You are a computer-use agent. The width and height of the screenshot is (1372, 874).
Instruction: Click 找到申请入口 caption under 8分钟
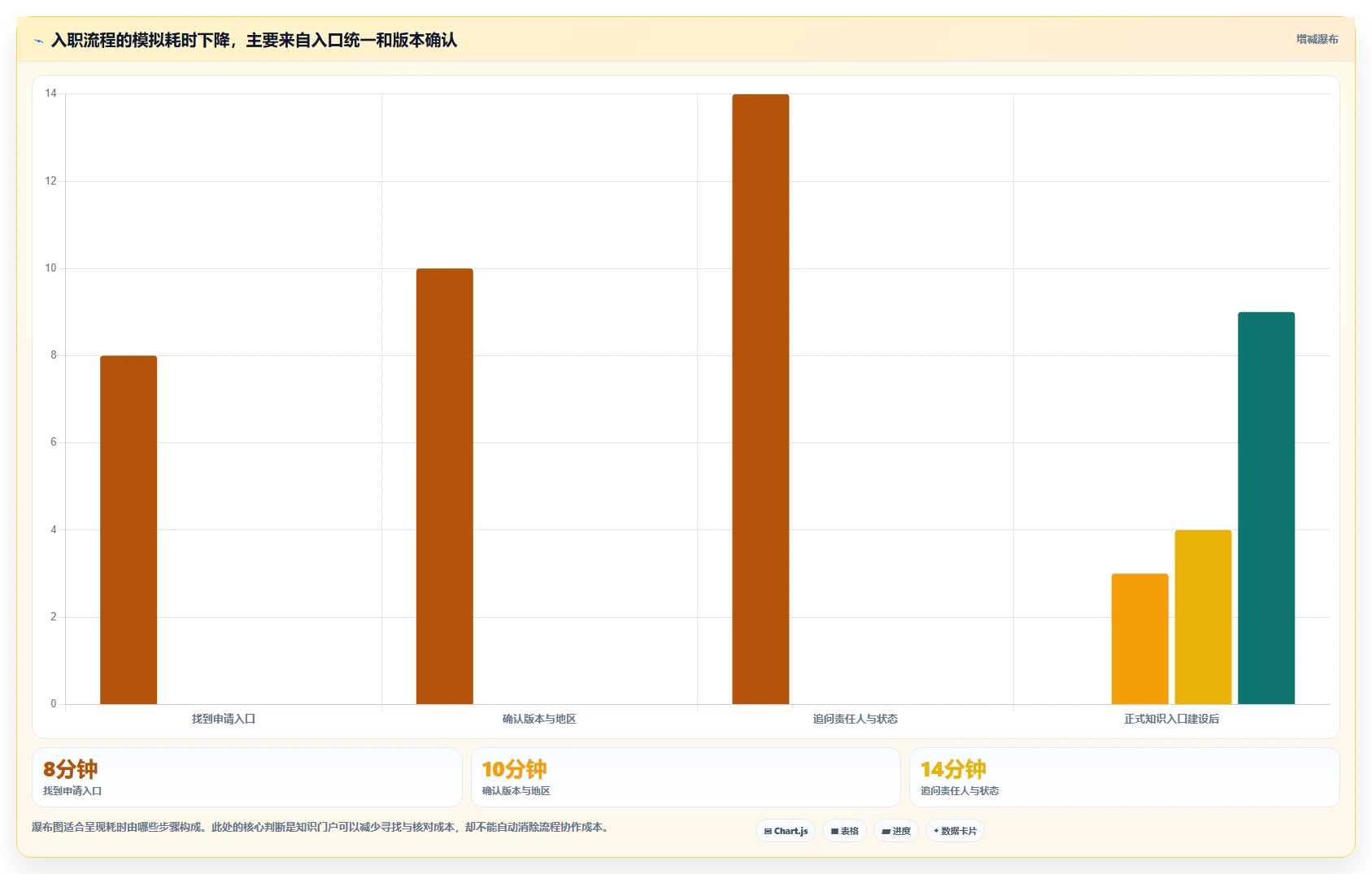pyautogui.click(x=72, y=790)
